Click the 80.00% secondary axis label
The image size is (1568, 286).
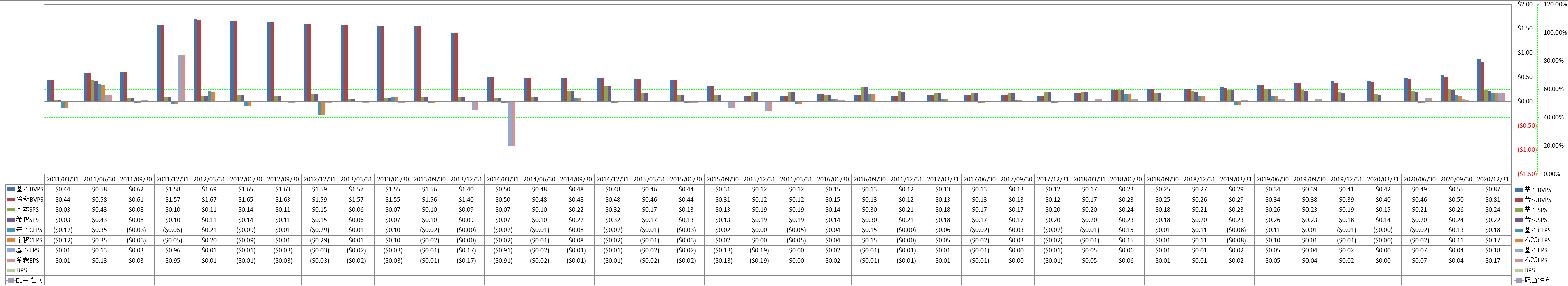1554,61
